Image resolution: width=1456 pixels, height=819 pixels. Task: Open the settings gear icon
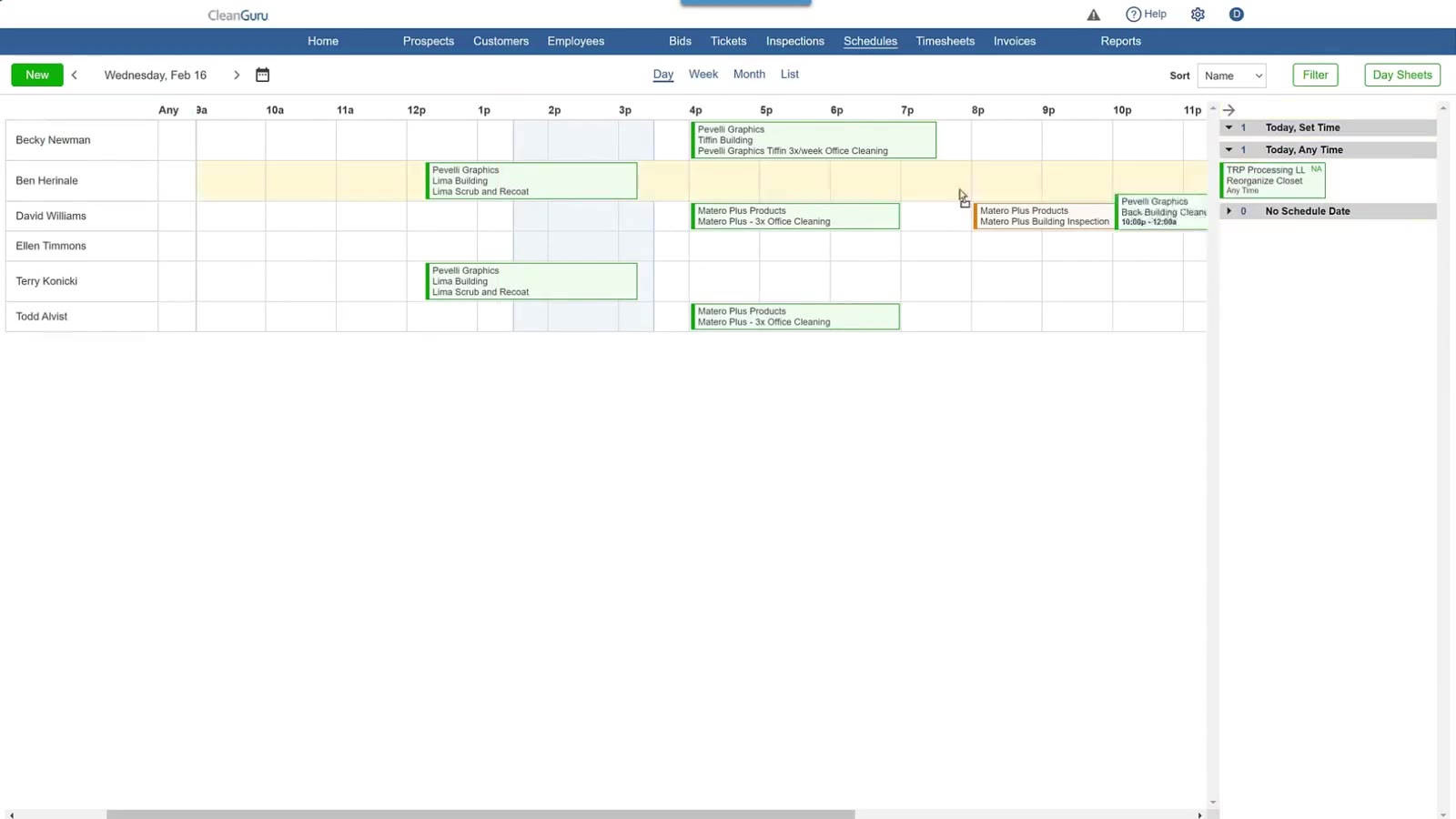click(x=1198, y=15)
